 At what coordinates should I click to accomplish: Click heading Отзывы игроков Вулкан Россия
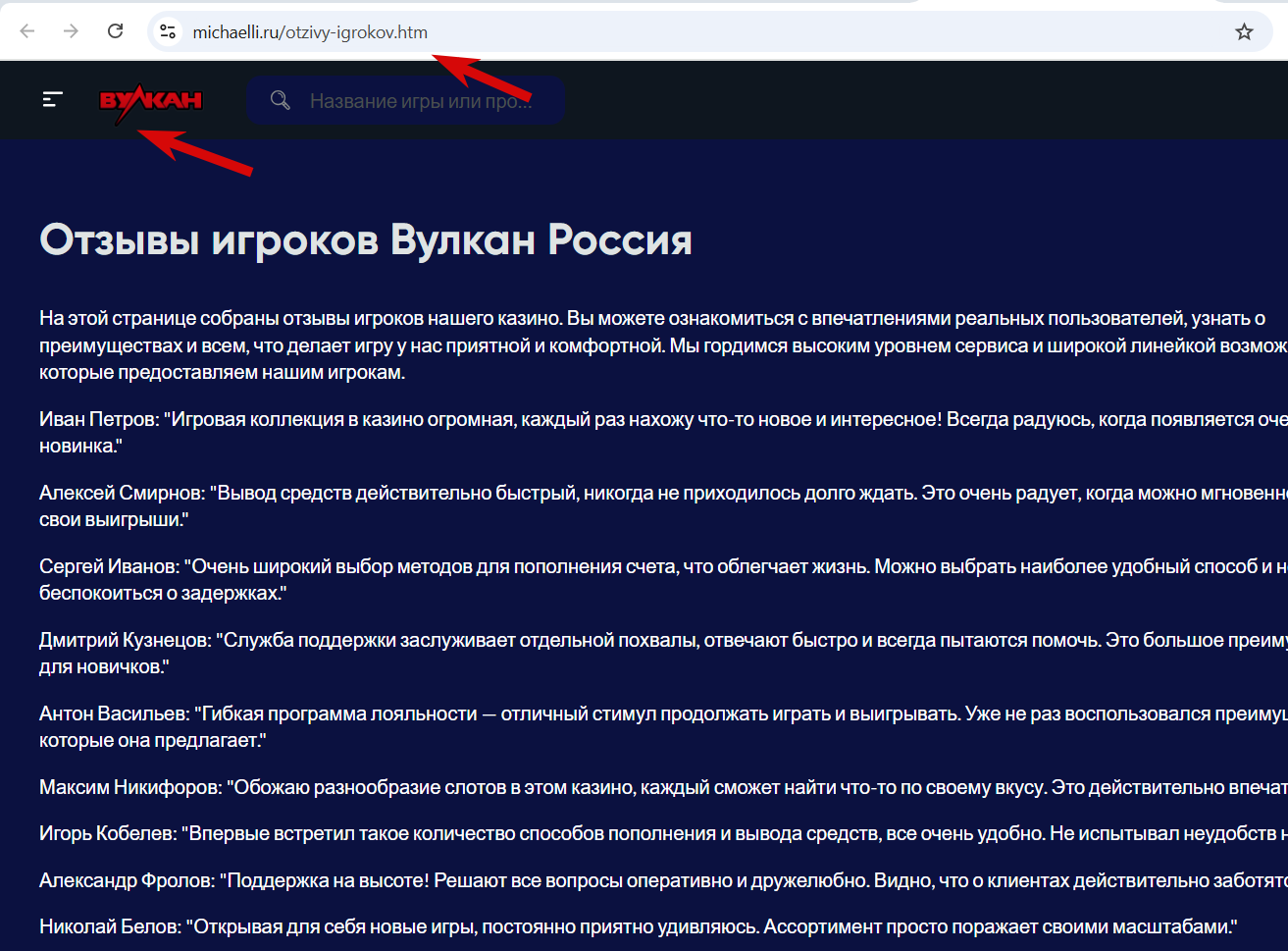[x=366, y=239]
